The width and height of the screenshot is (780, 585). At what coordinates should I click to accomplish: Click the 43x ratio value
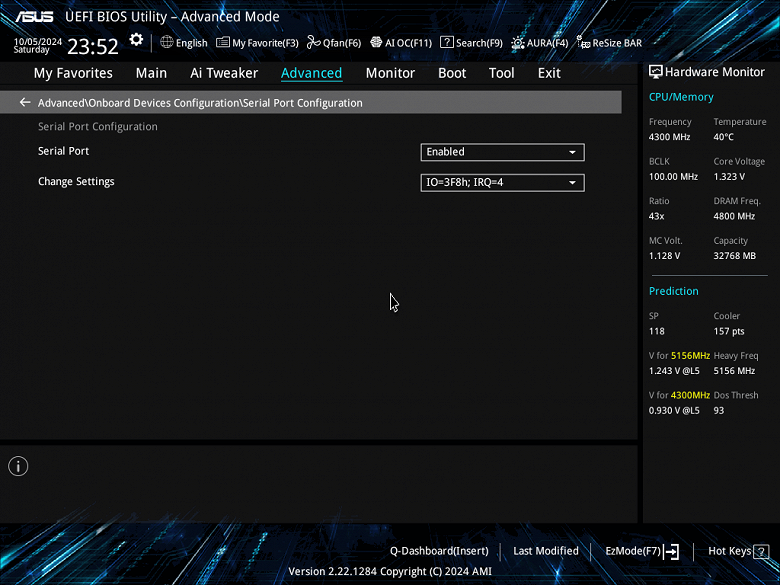pyautogui.click(x=657, y=216)
